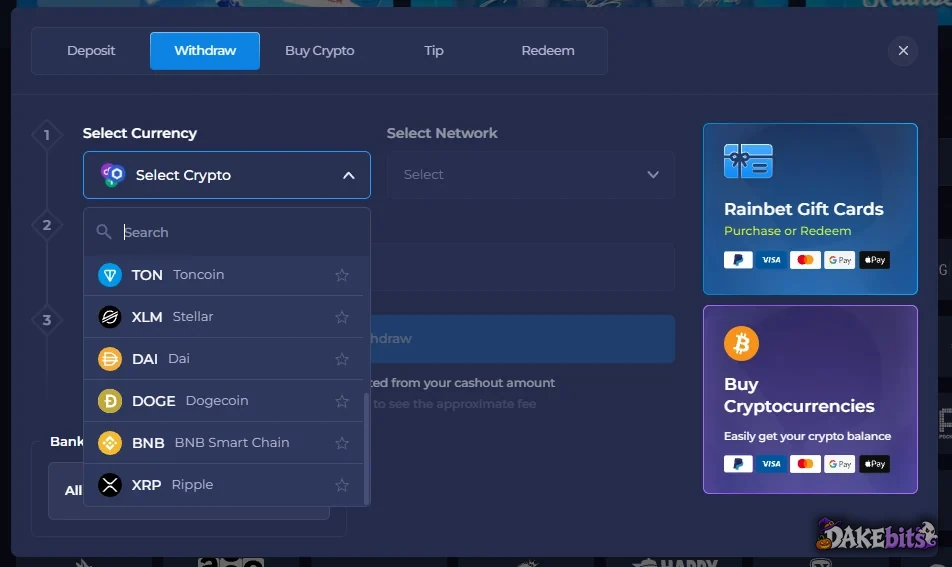952x567 pixels.
Task: Favorite BNB with its star
Action: click(342, 443)
